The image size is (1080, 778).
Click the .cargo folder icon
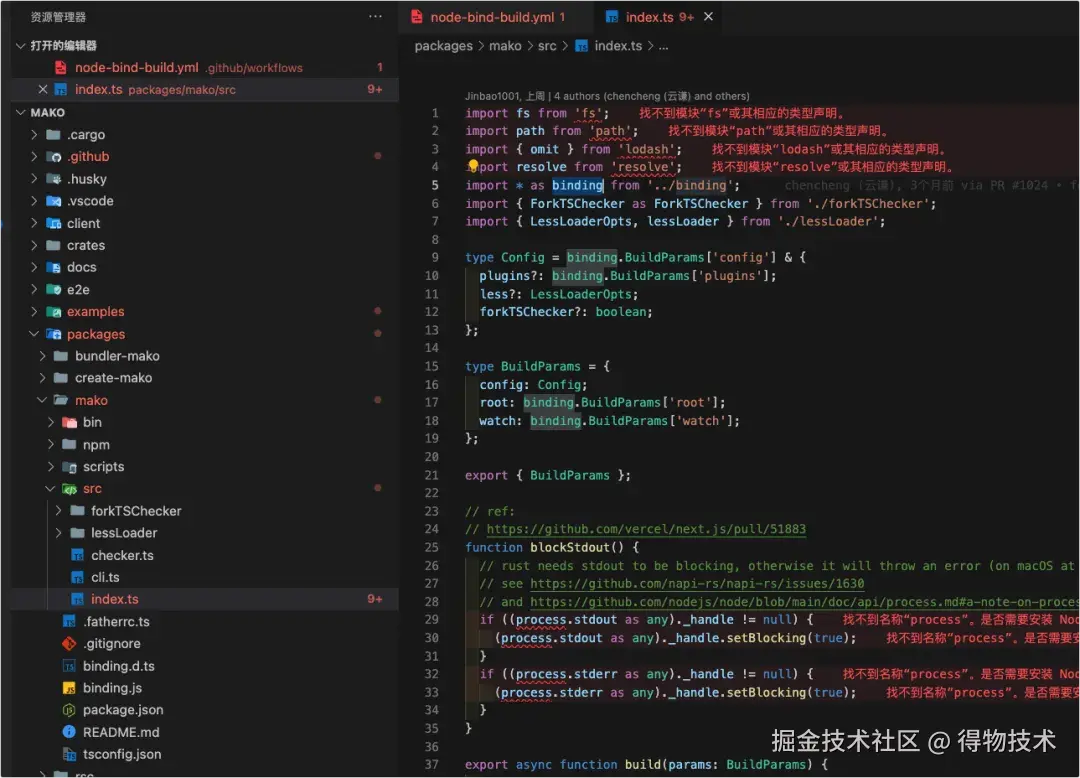(53, 134)
